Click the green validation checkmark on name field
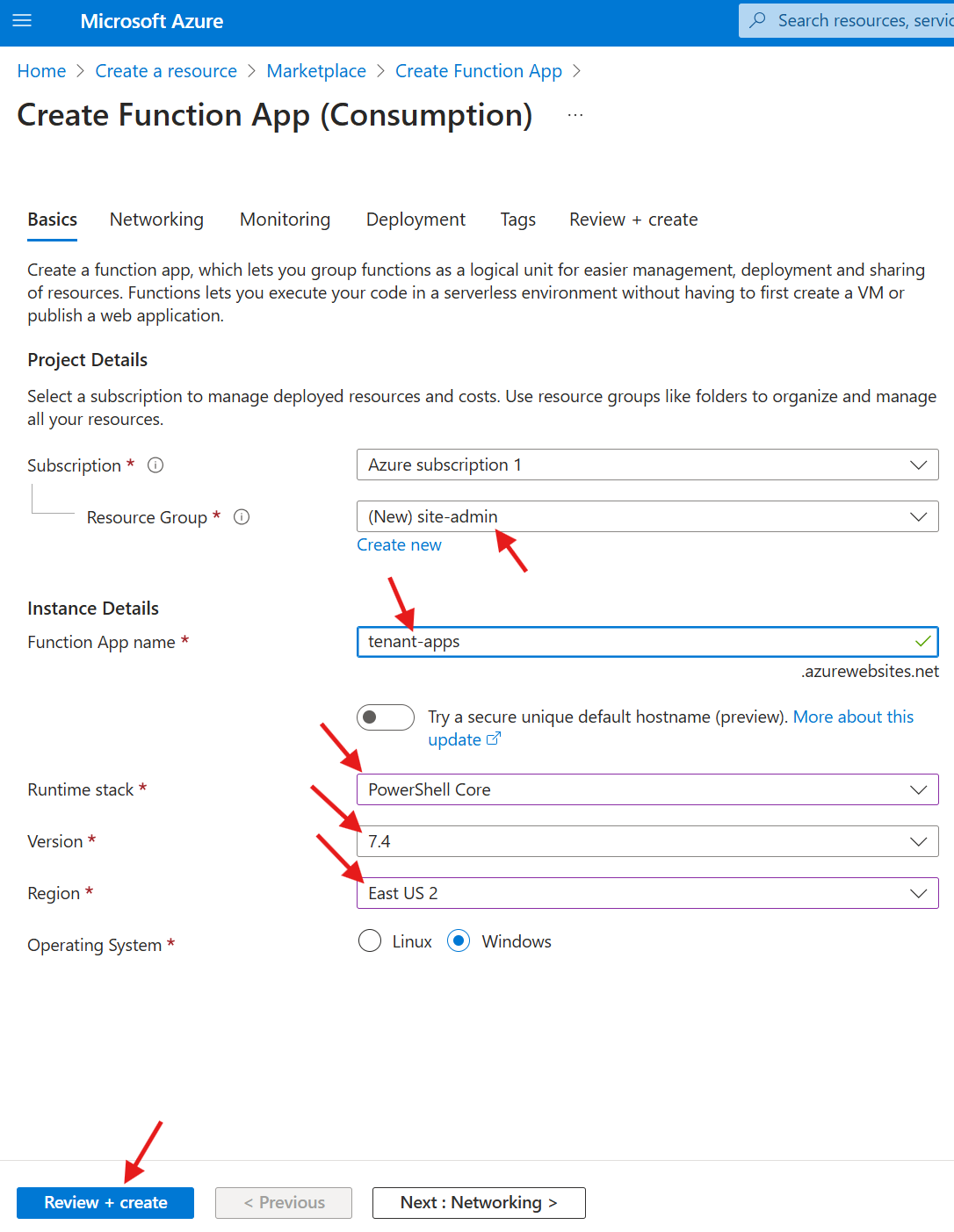Screen dimensions: 954x1232 [x=921, y=641]
